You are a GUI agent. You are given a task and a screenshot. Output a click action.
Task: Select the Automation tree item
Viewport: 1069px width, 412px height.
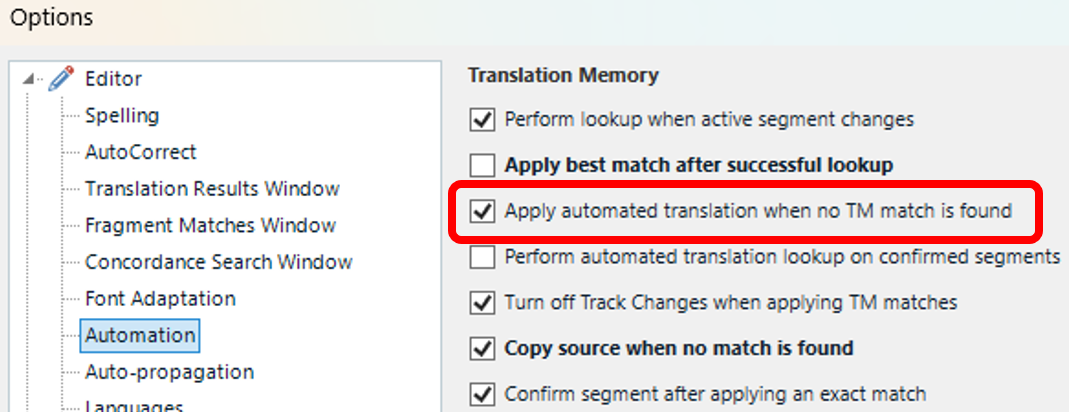click(141, 335)
